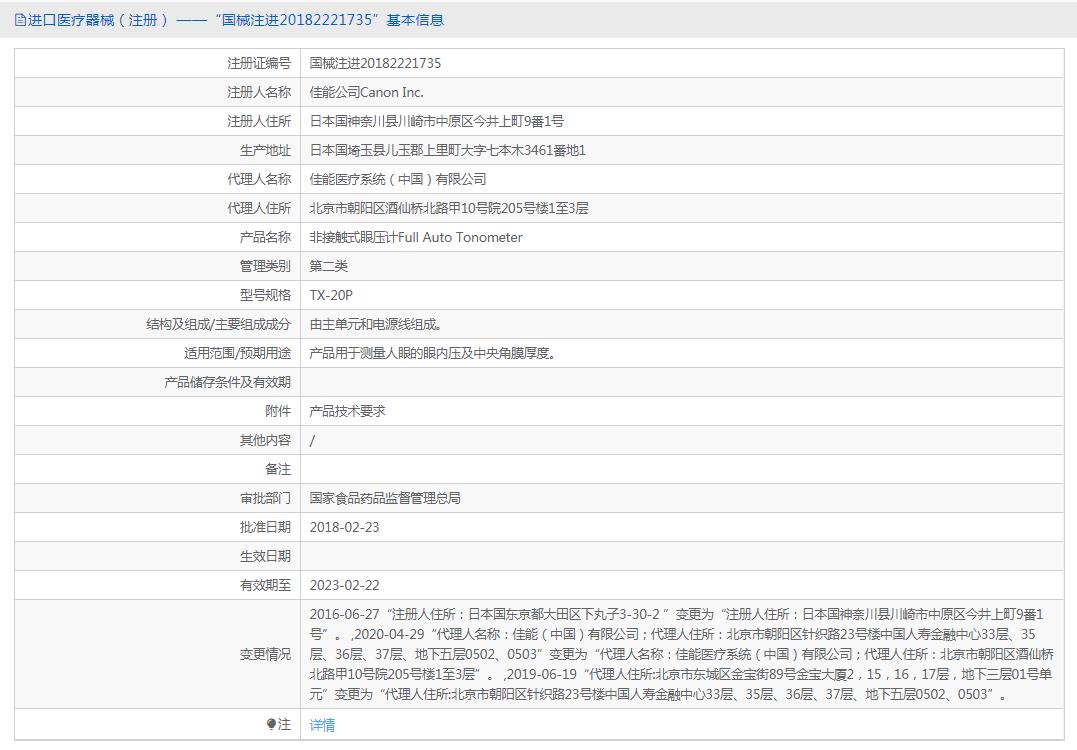Click the 代理人住所 row label
This screenshot has width=1077, height=750.
[x=259, y=207]
